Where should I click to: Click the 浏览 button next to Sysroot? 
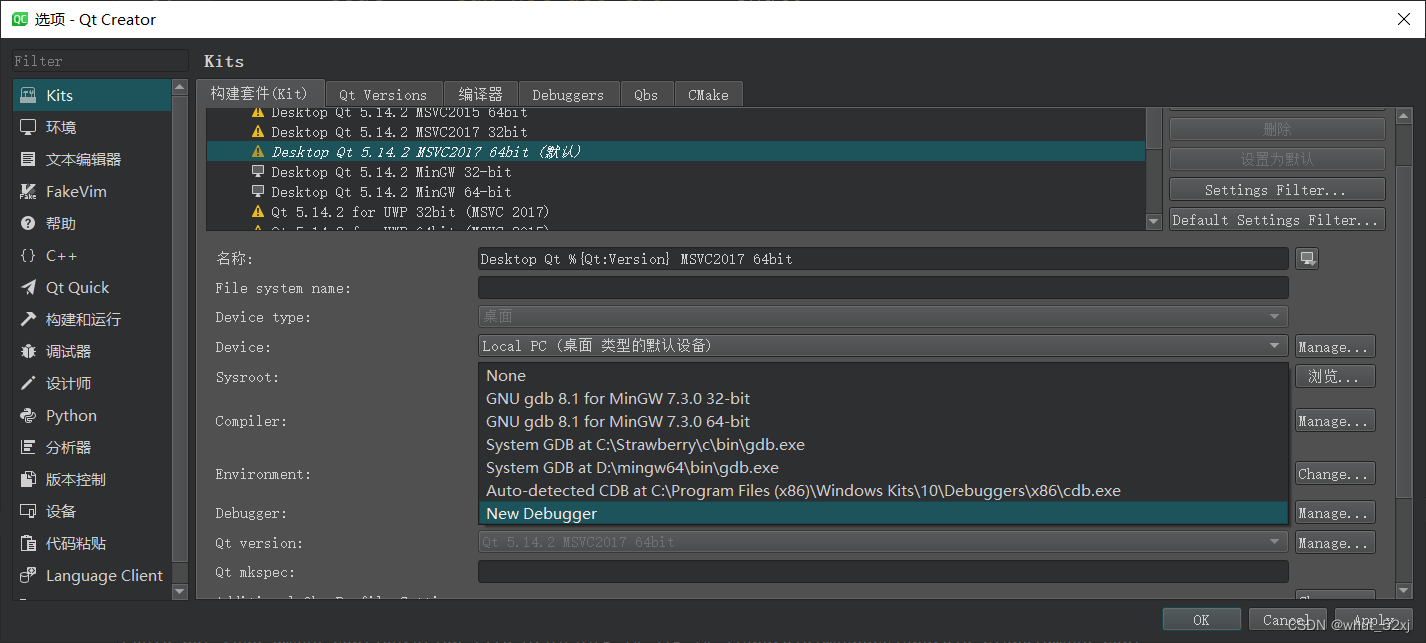(1335, 376)
